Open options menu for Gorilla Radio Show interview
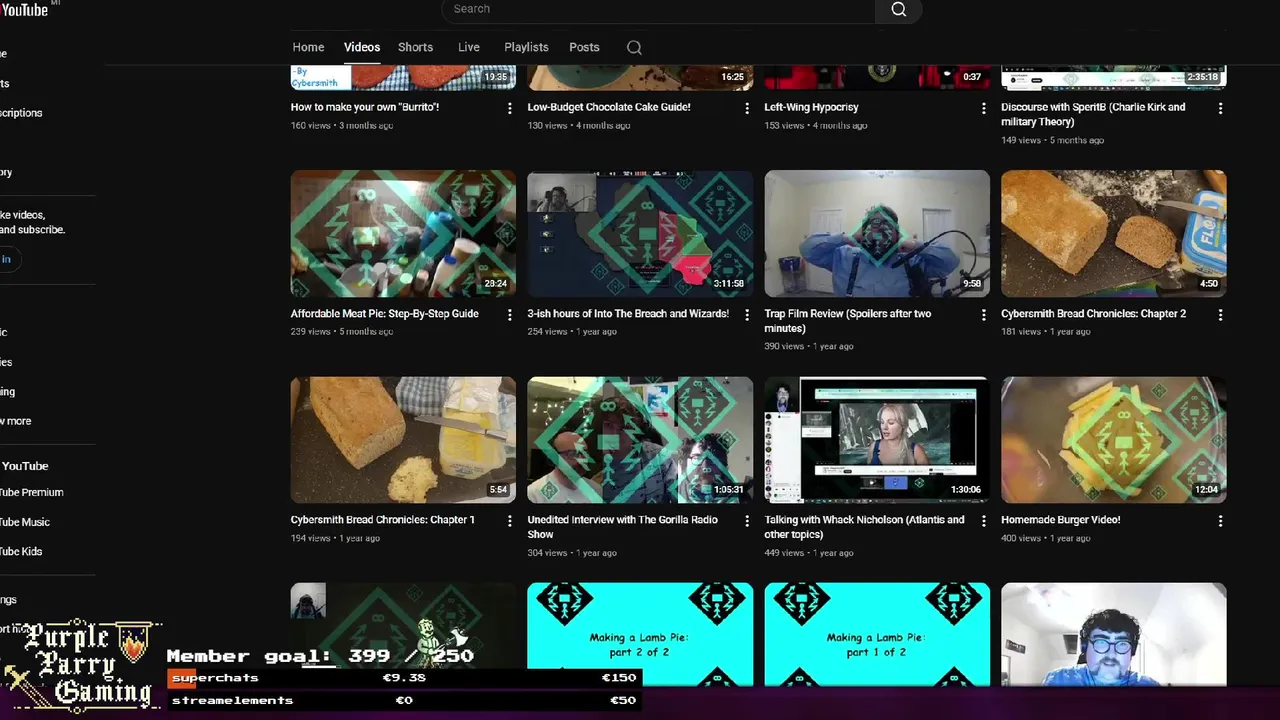Image resolution: width=1280 pixels, height=720 pixels. (747, 521)
